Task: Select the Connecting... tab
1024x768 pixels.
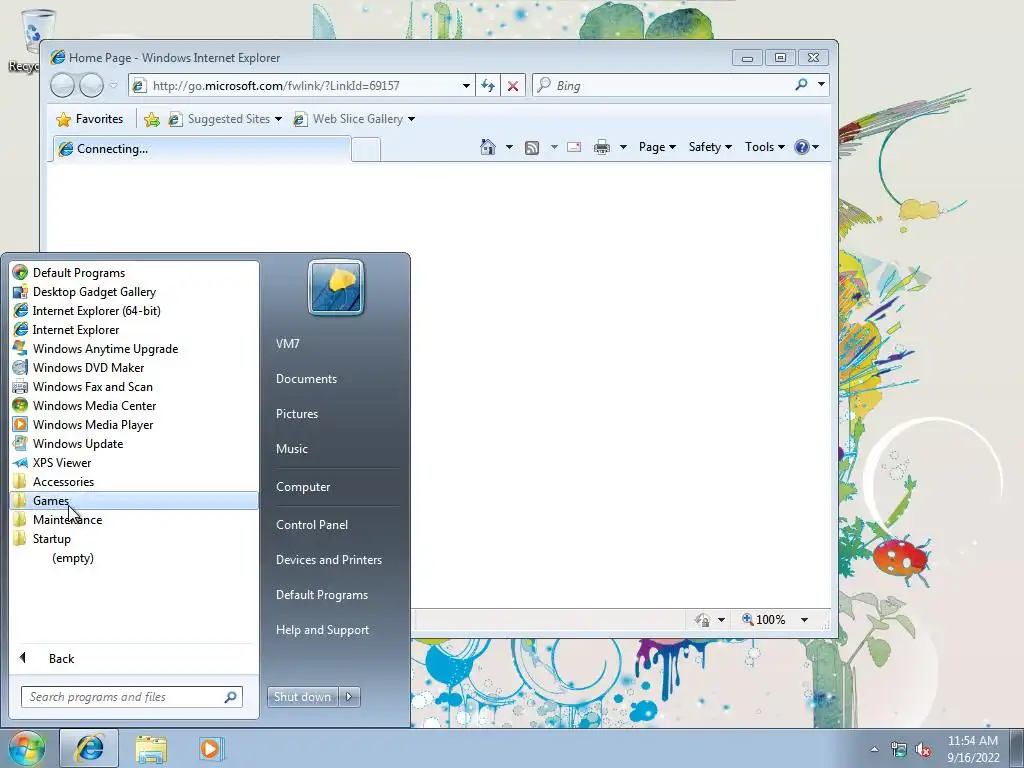Action: pyautogui.click(x=201, y=149)
